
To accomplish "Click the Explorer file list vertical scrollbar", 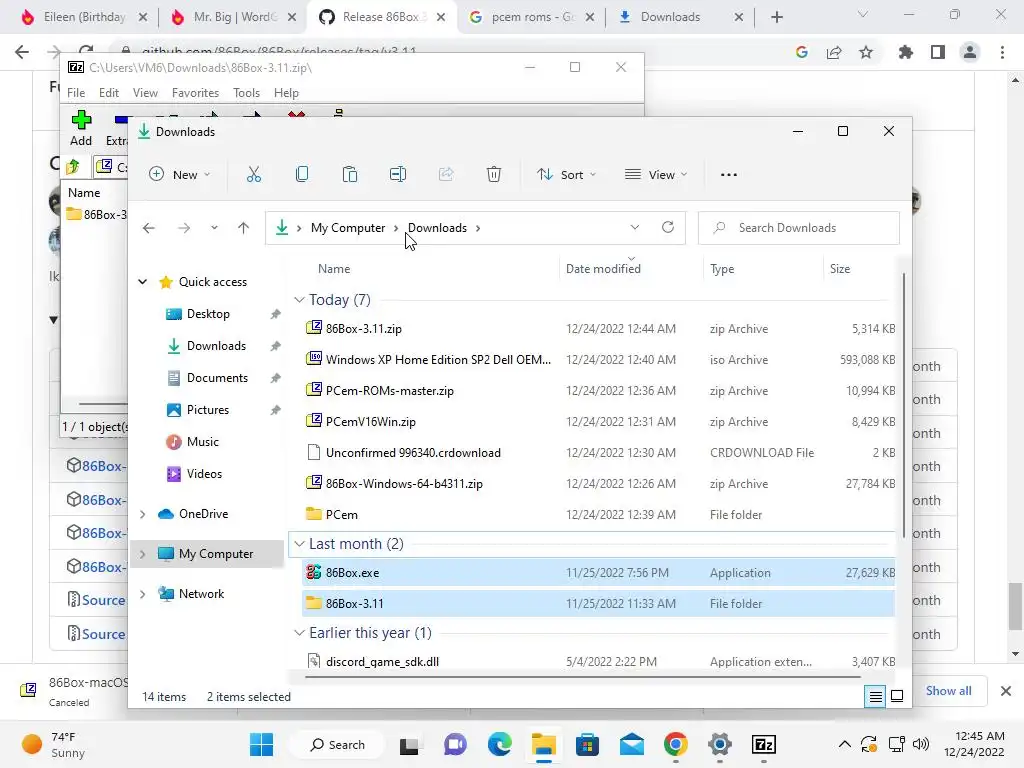I will click(904, 405).
